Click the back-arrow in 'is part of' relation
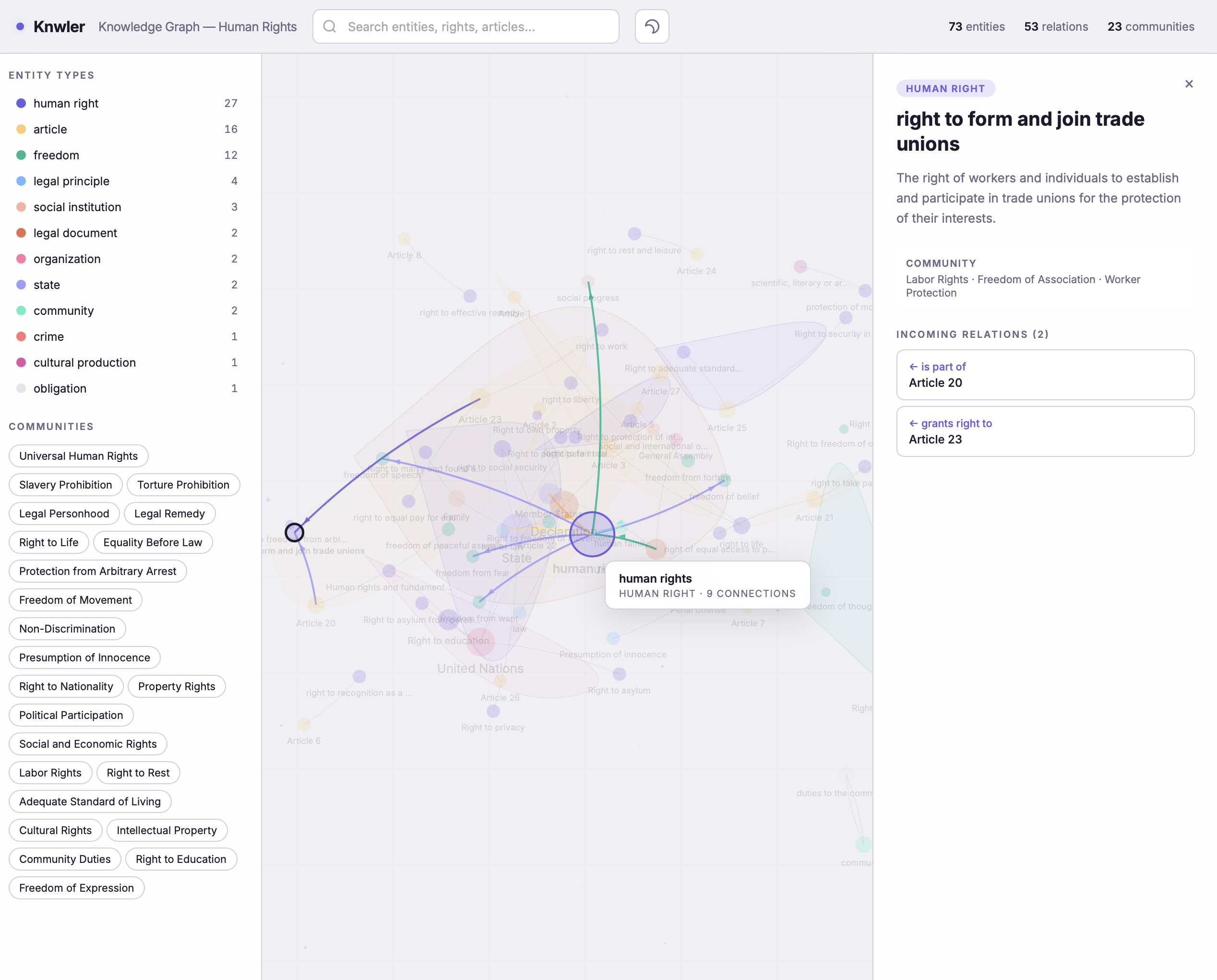This screenshot has height=980, width=1217. (913, 367)
